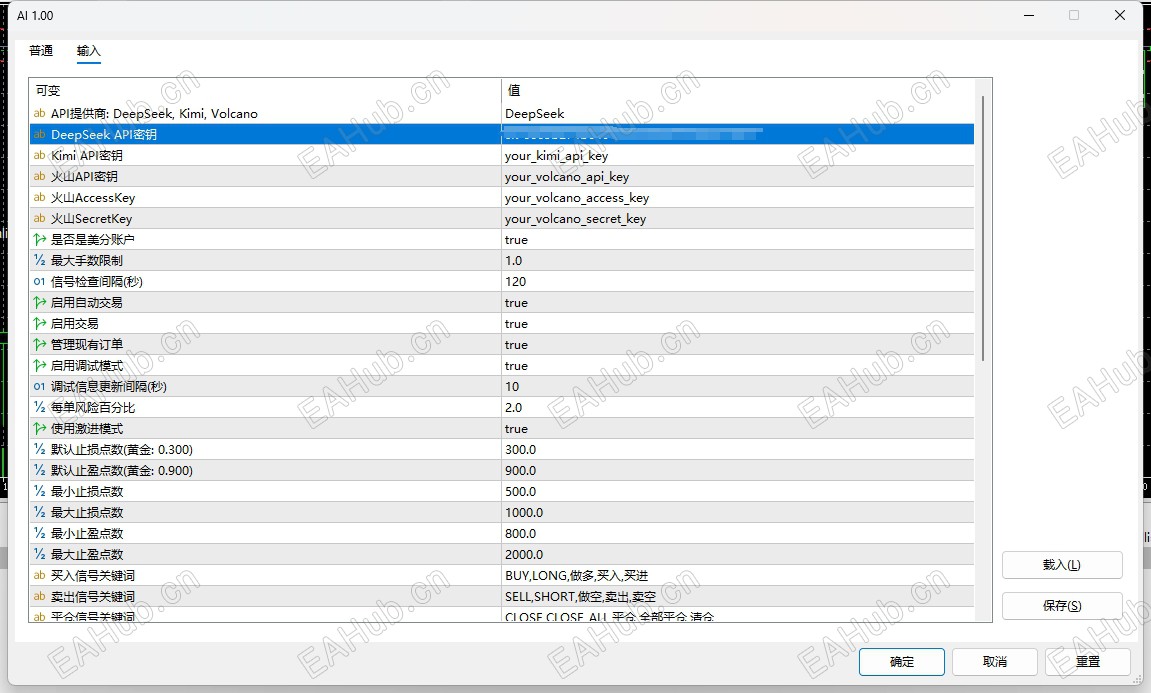The height and width of the screenshot is (693, 1151).
Task: Click the bool icon beside 管理现有订单
Action: point(40,344)
